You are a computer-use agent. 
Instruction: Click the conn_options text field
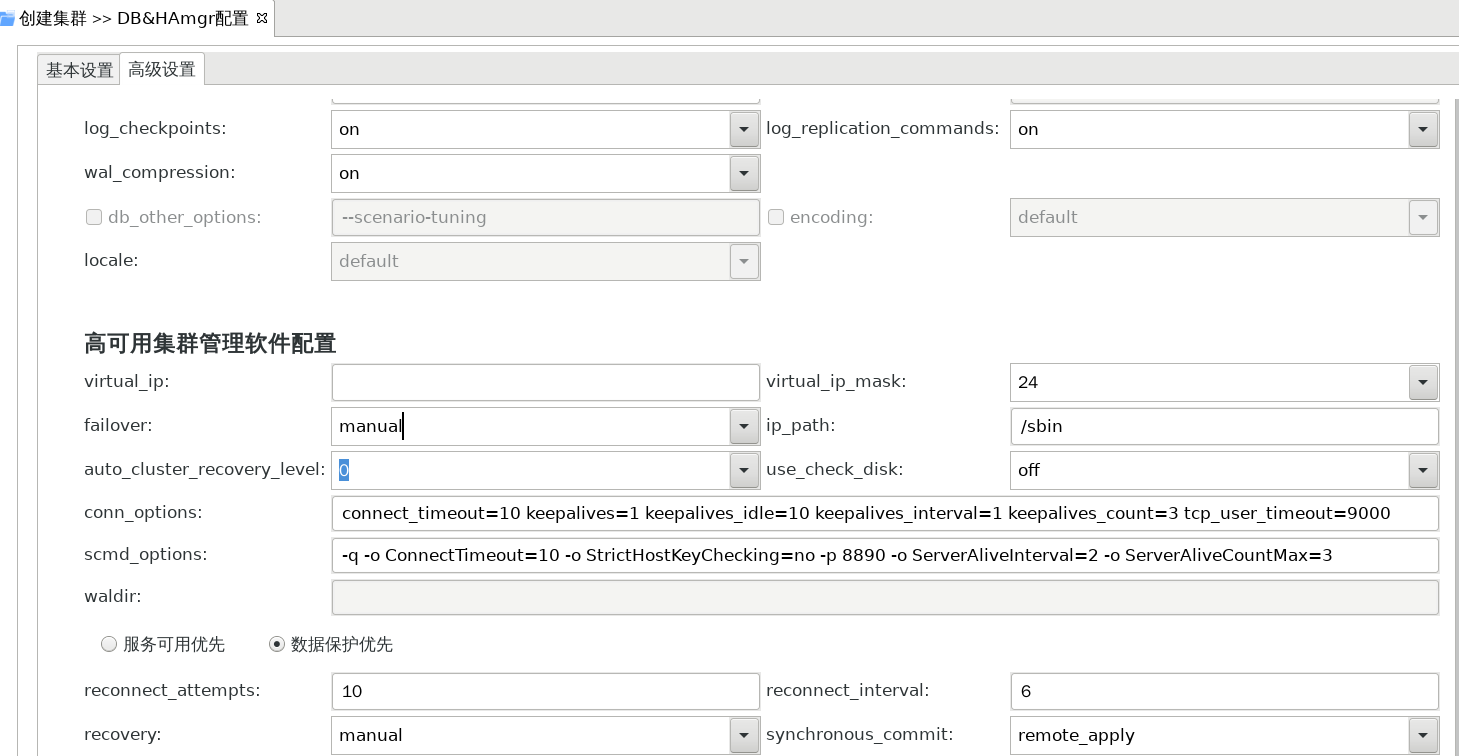(x=884, y=513)
